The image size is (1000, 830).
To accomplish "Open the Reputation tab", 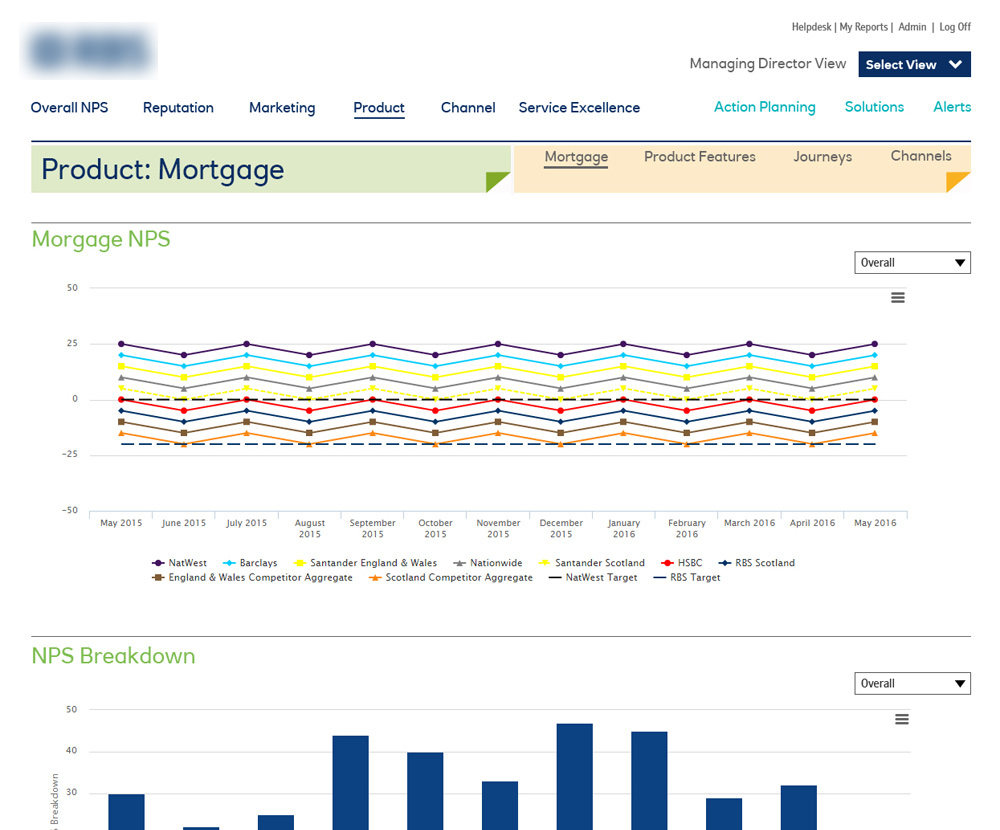I will [178, 108].
